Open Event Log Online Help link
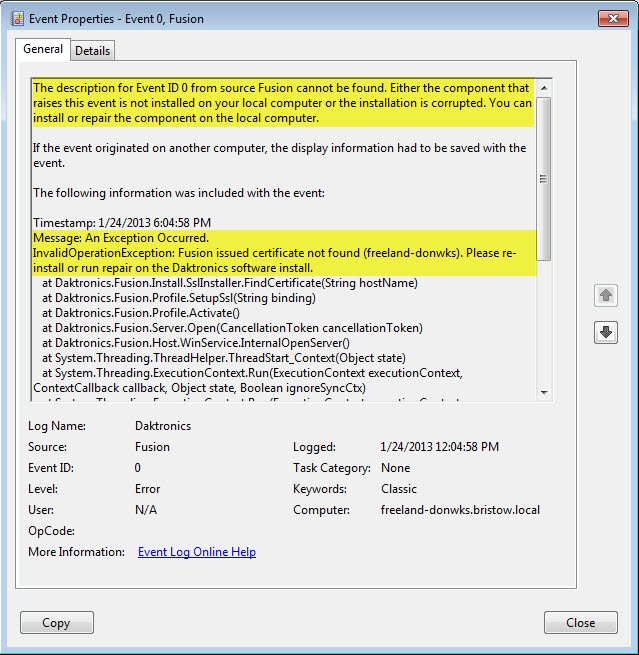The width and height of the screenshot is (639, 655). tap(197, 552)
